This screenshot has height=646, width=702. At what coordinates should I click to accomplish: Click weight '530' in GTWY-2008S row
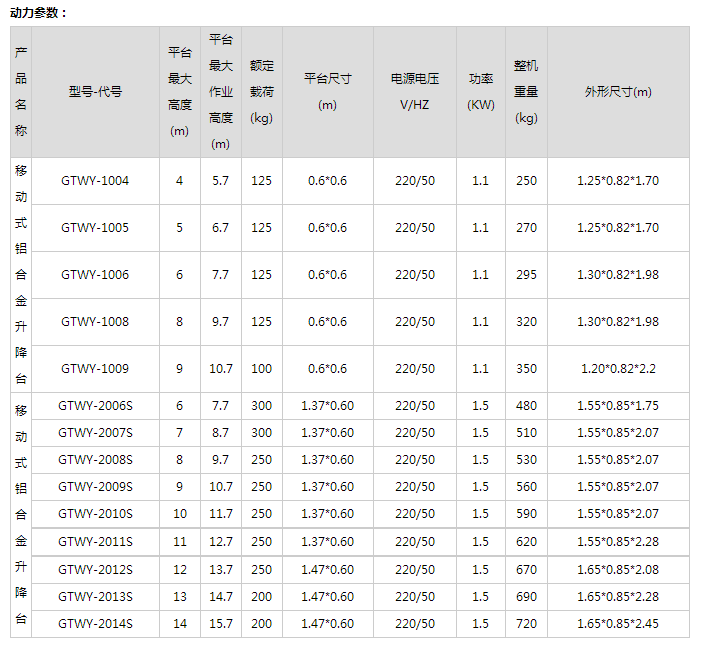point(526,460)
